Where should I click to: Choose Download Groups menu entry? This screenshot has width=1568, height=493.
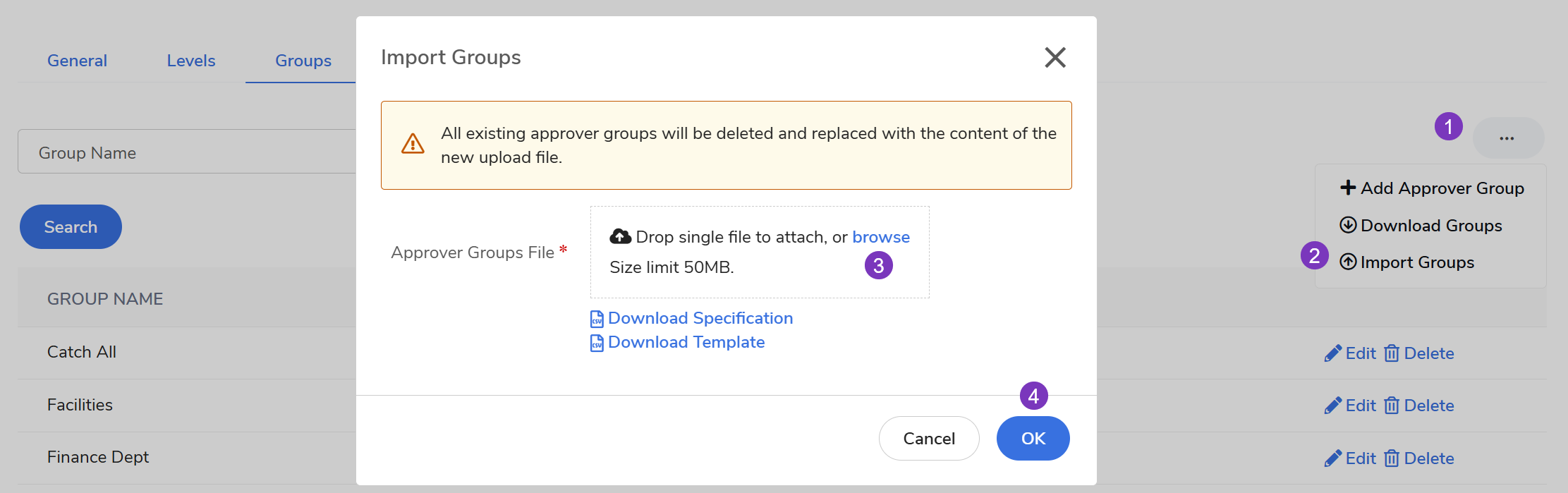click(1421, 226)
